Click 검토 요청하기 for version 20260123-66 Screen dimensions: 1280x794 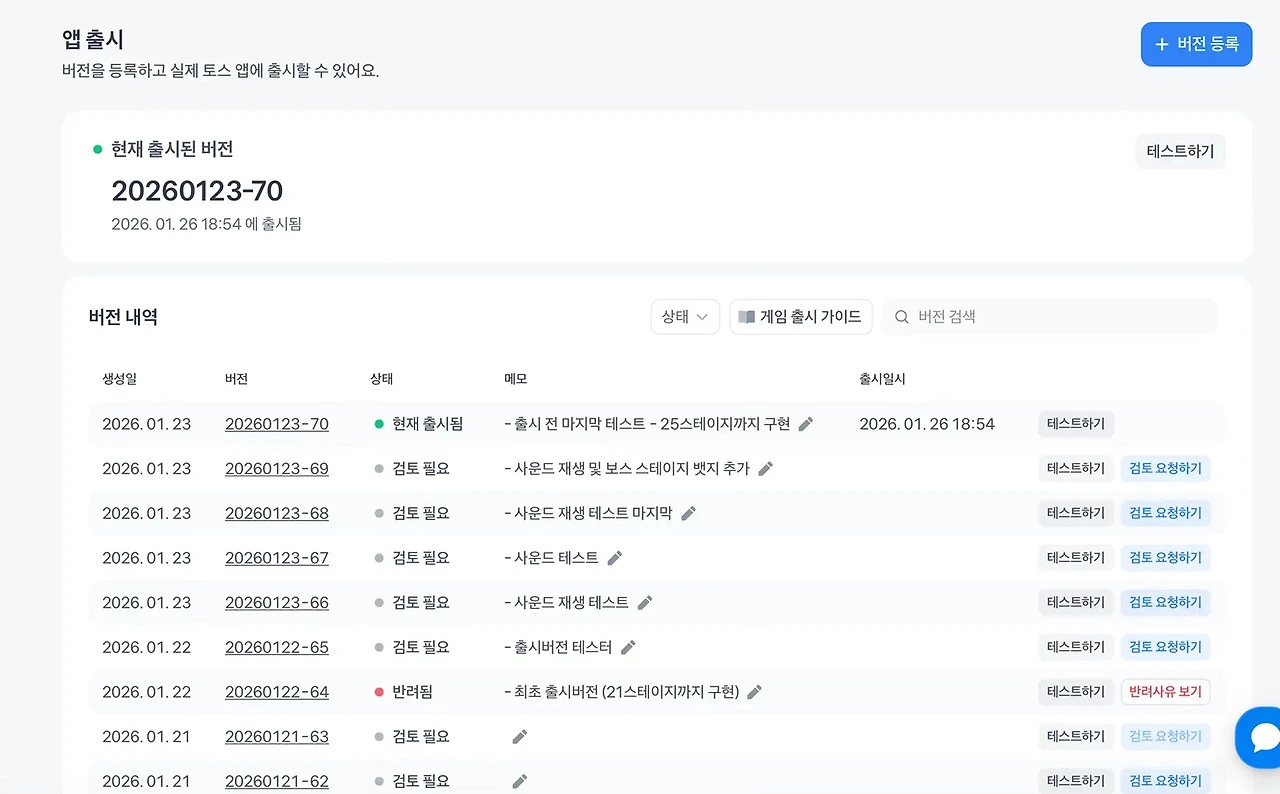click(x=1165, y=603)
